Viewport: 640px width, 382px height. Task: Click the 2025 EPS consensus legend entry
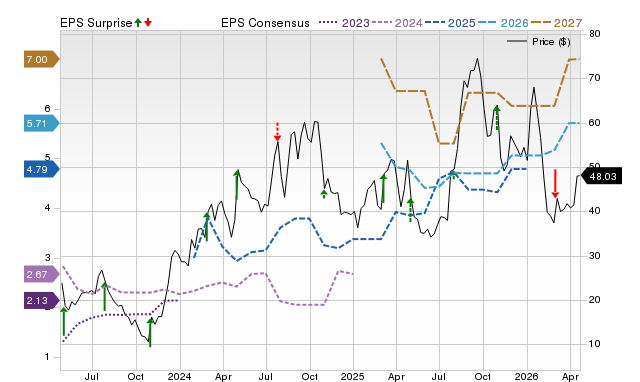click(450, 23)
